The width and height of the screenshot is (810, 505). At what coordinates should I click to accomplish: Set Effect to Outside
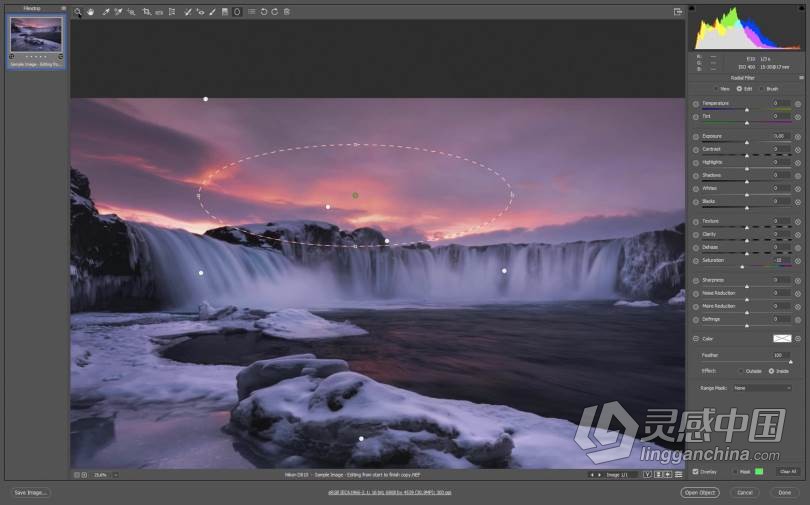(x=741, y=371)
